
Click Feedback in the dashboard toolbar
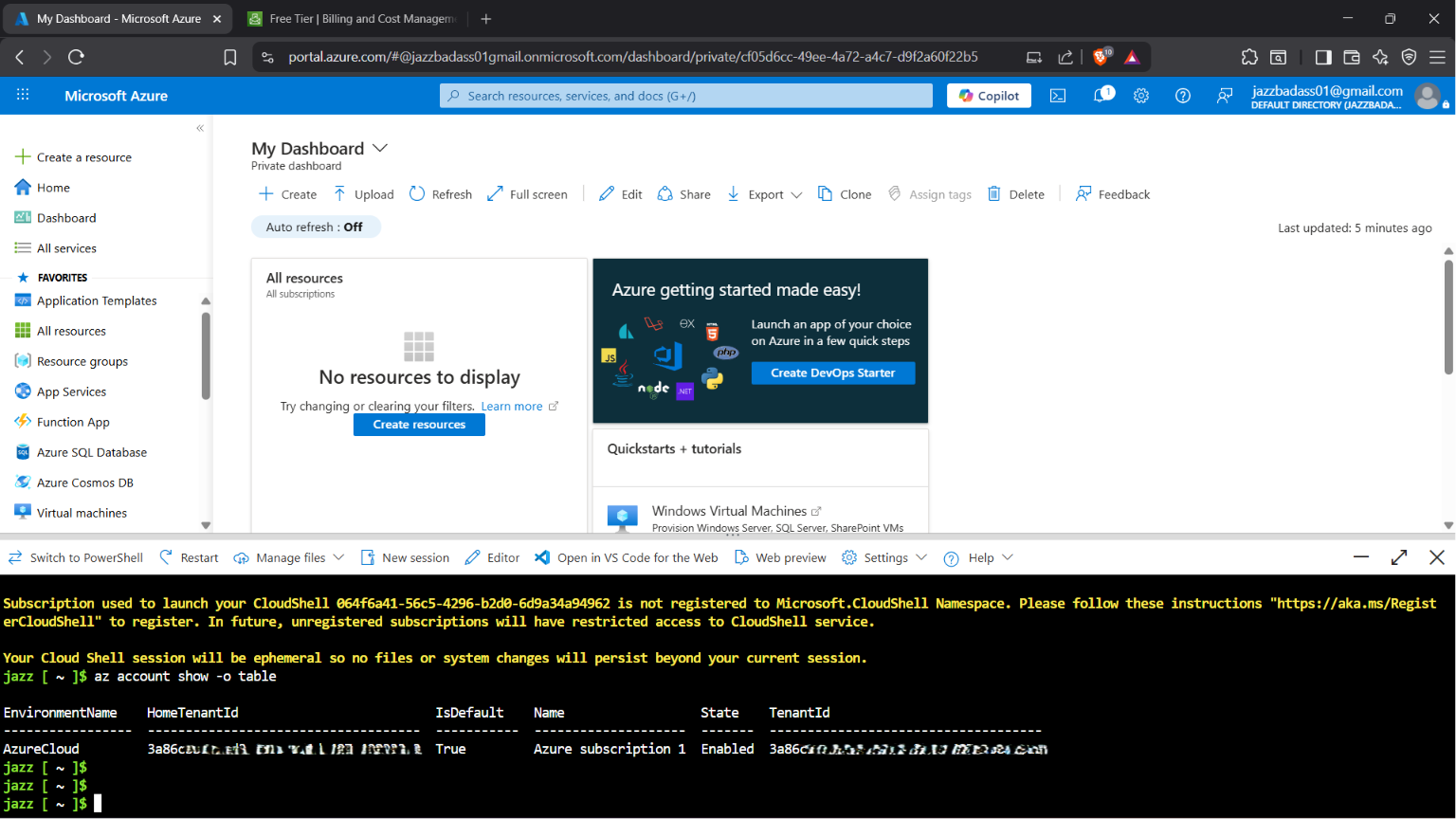[x=1113, y=194]
